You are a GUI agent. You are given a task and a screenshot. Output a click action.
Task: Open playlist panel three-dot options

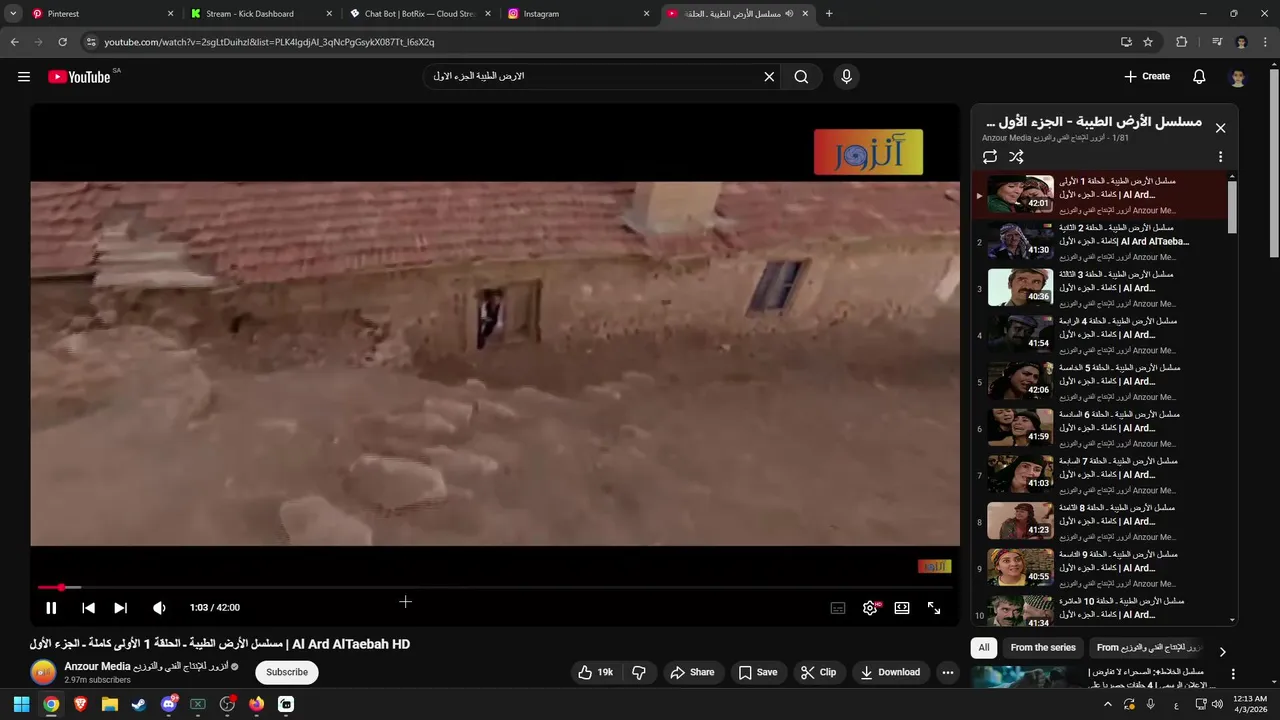pos(1220,157)
